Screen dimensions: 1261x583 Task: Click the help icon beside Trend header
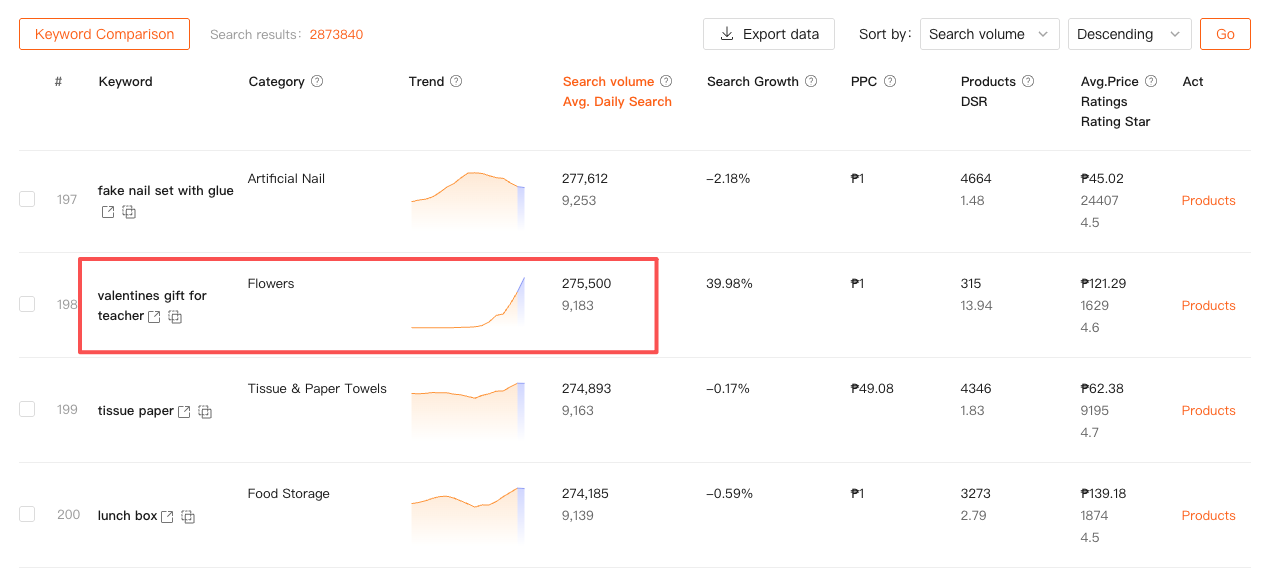(x=456, y=82)
